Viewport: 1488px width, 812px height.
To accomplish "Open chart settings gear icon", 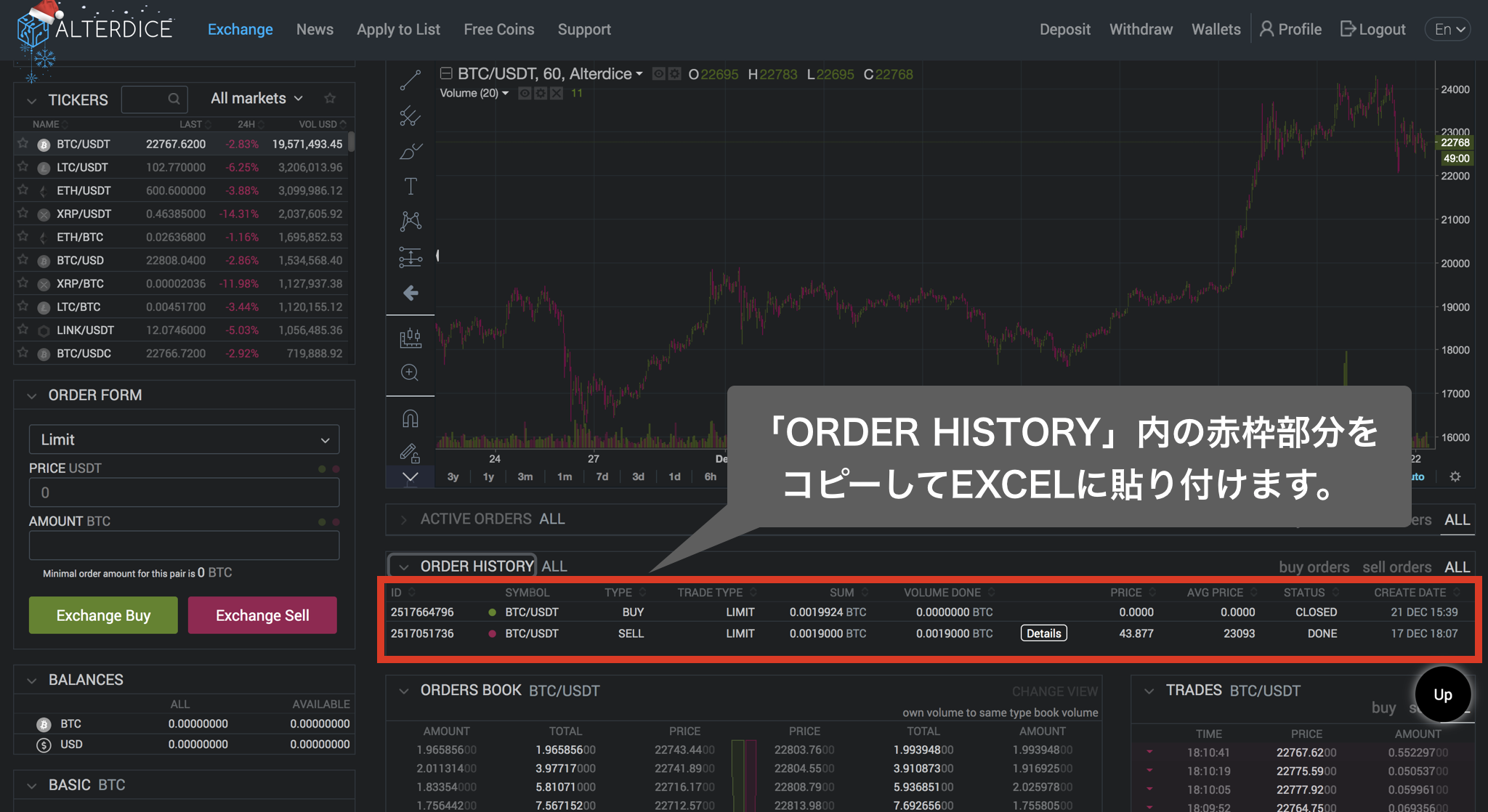I will point(1455,476).
